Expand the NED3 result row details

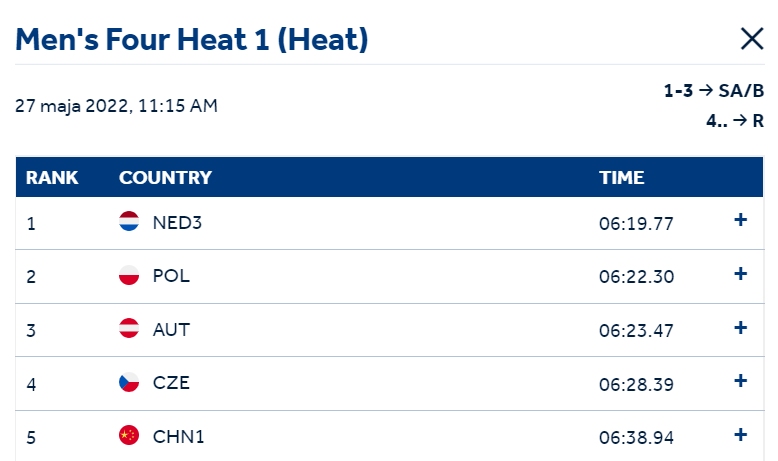(740, 220)
